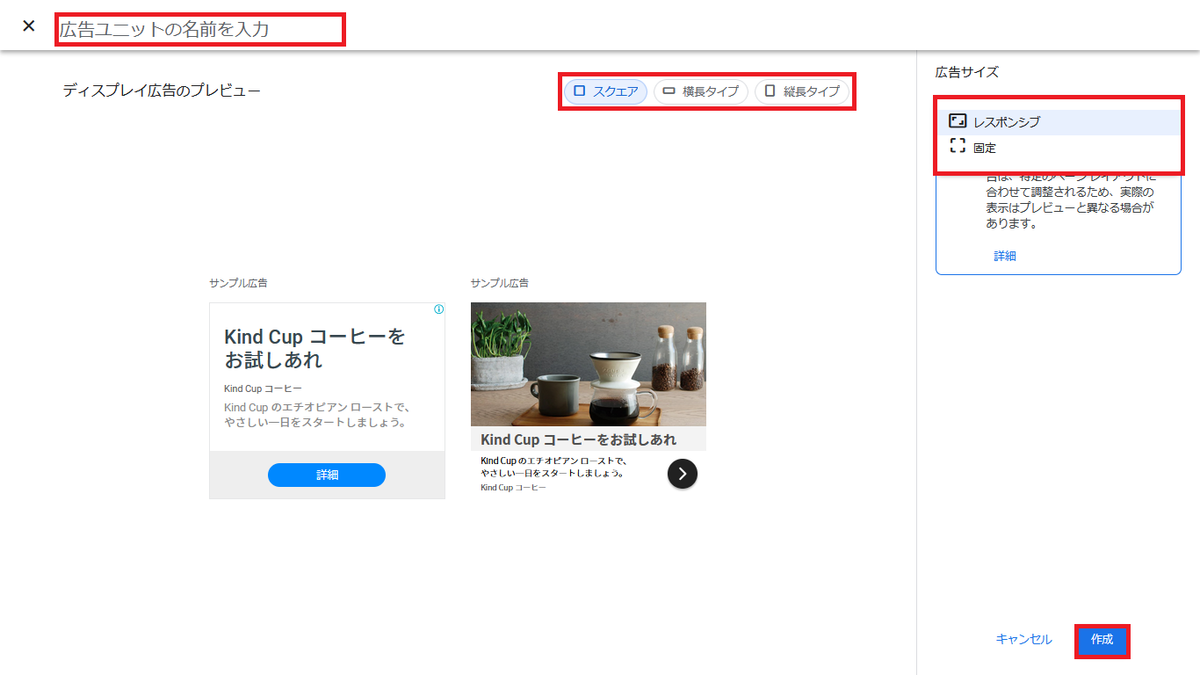Click the fixed size bracket icon beside 固定

[x=957, y=146]
